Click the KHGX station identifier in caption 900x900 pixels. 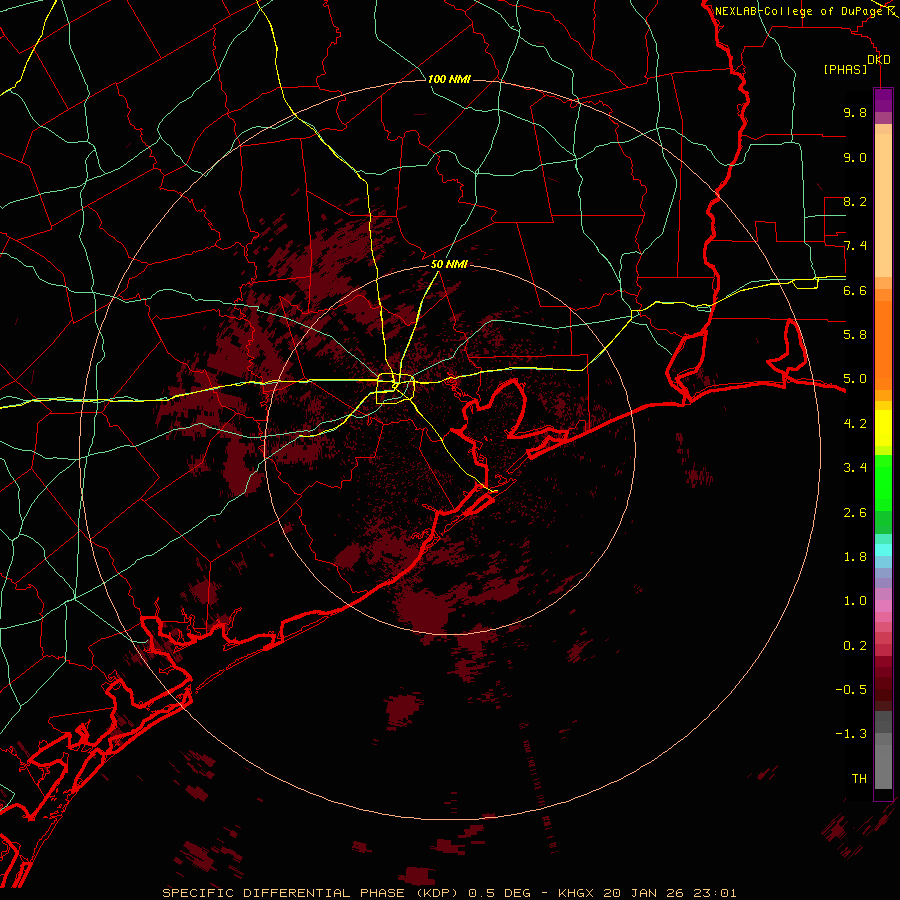[x=577, y=893]
